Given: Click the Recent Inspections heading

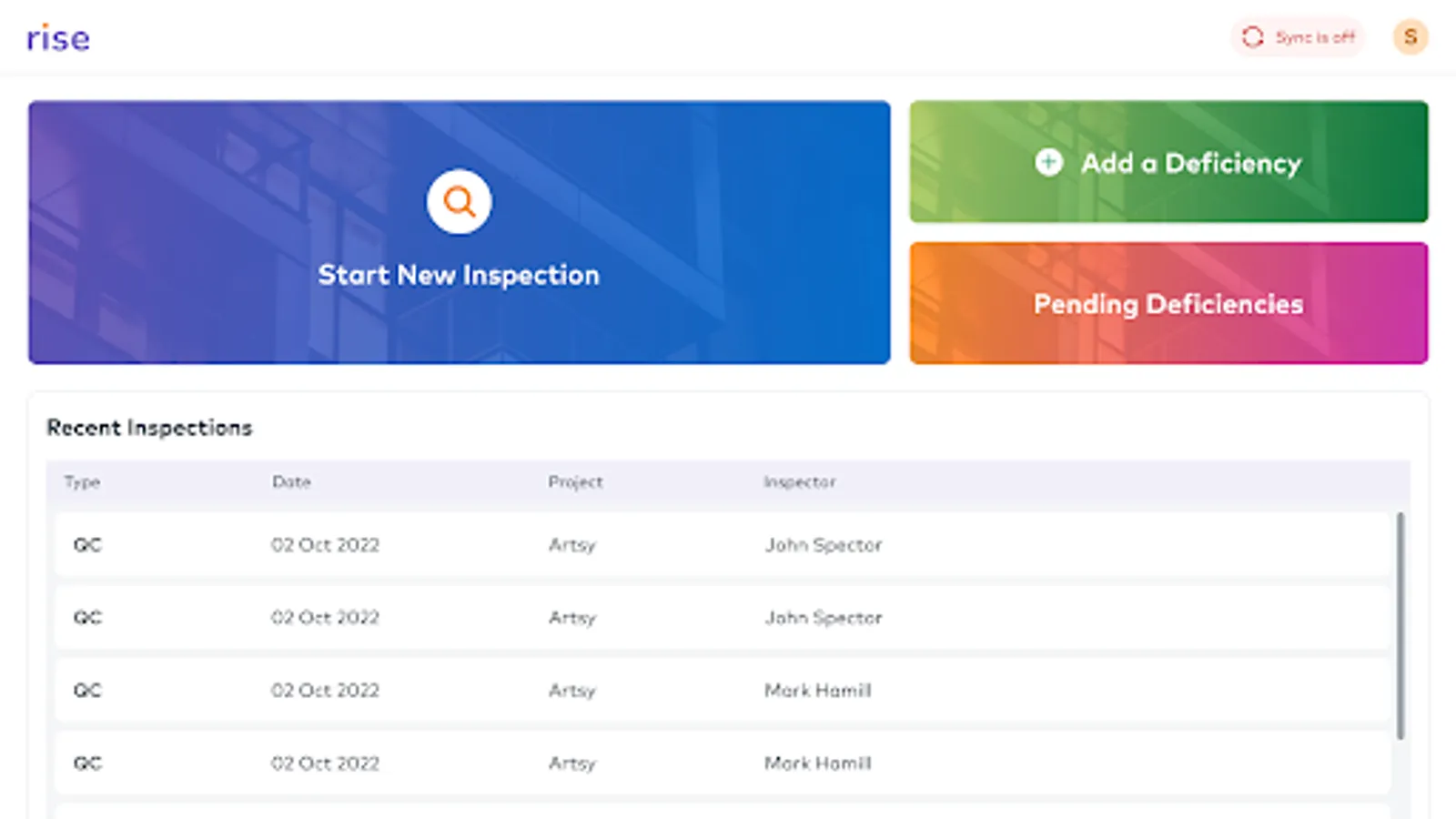Looking at the screenshot, I should [149, 428].
